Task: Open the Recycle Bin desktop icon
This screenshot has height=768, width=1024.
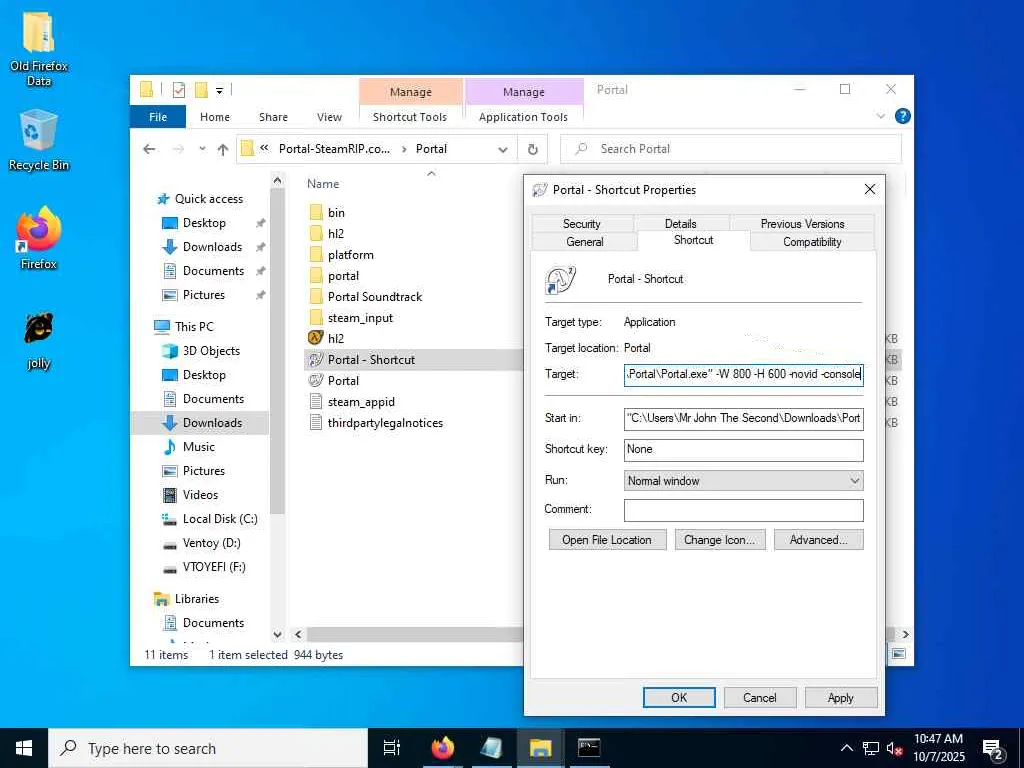Action: tap(39, 140)
